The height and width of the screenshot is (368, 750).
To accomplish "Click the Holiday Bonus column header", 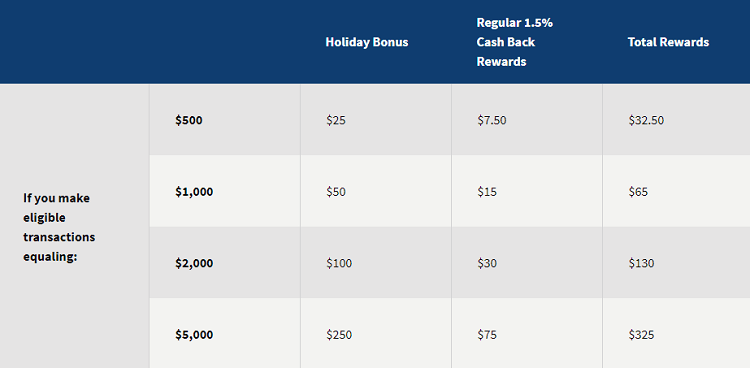I will click(367, 42).
